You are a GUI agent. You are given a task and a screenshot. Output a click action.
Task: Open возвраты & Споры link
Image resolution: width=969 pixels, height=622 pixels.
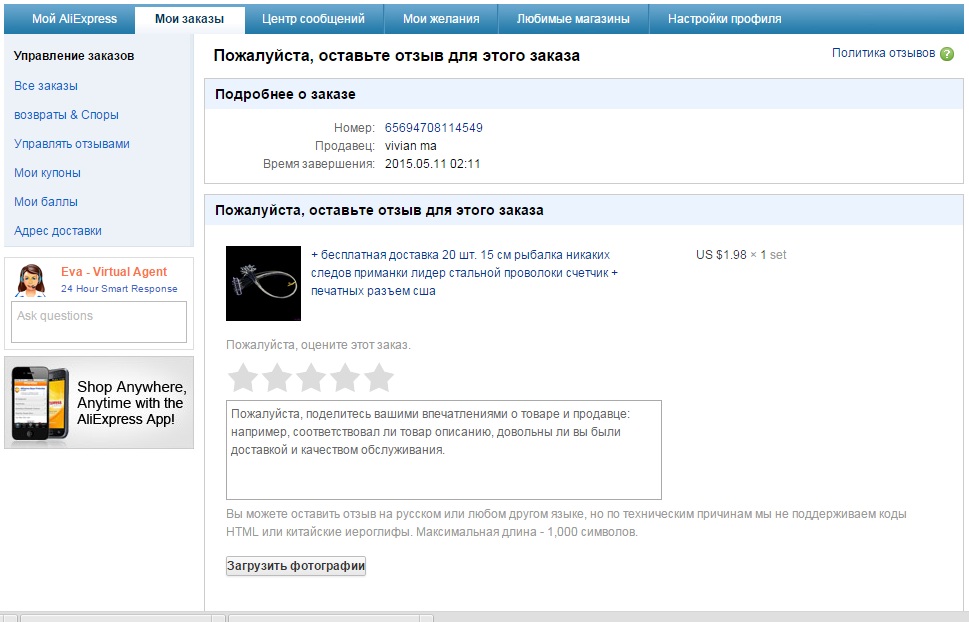click(x=66, y=115)
